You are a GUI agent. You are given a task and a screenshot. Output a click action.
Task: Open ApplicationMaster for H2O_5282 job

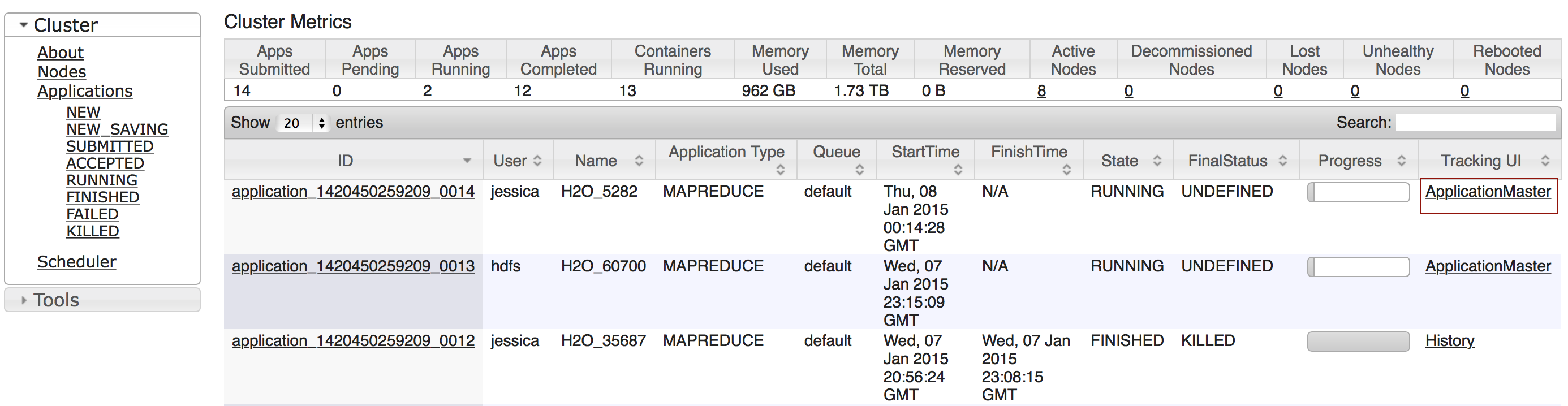point(1487,192)
